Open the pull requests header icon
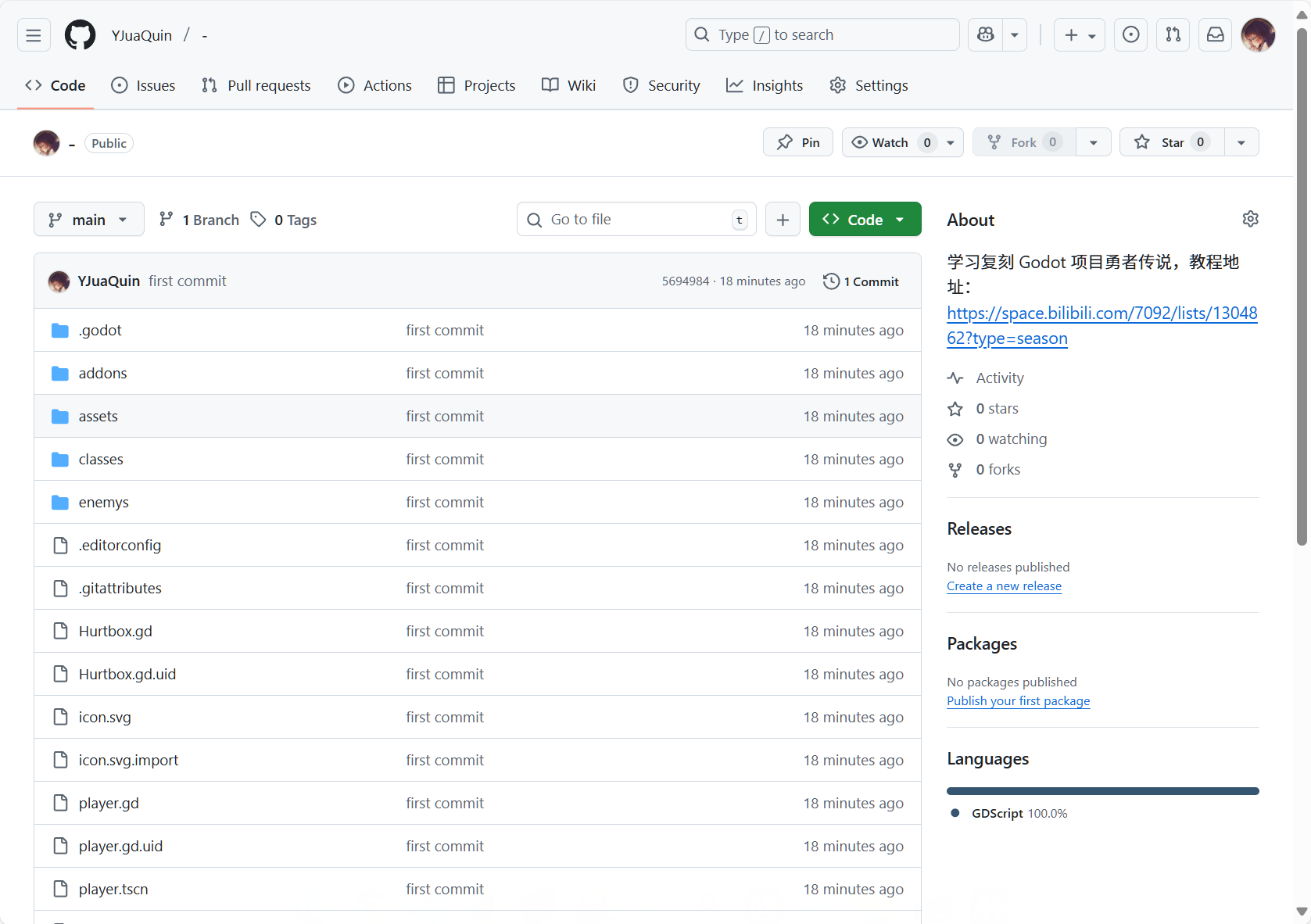The width and height of the screenshot is (1311, 924). pyautogui.click(x=1173, y=35)
